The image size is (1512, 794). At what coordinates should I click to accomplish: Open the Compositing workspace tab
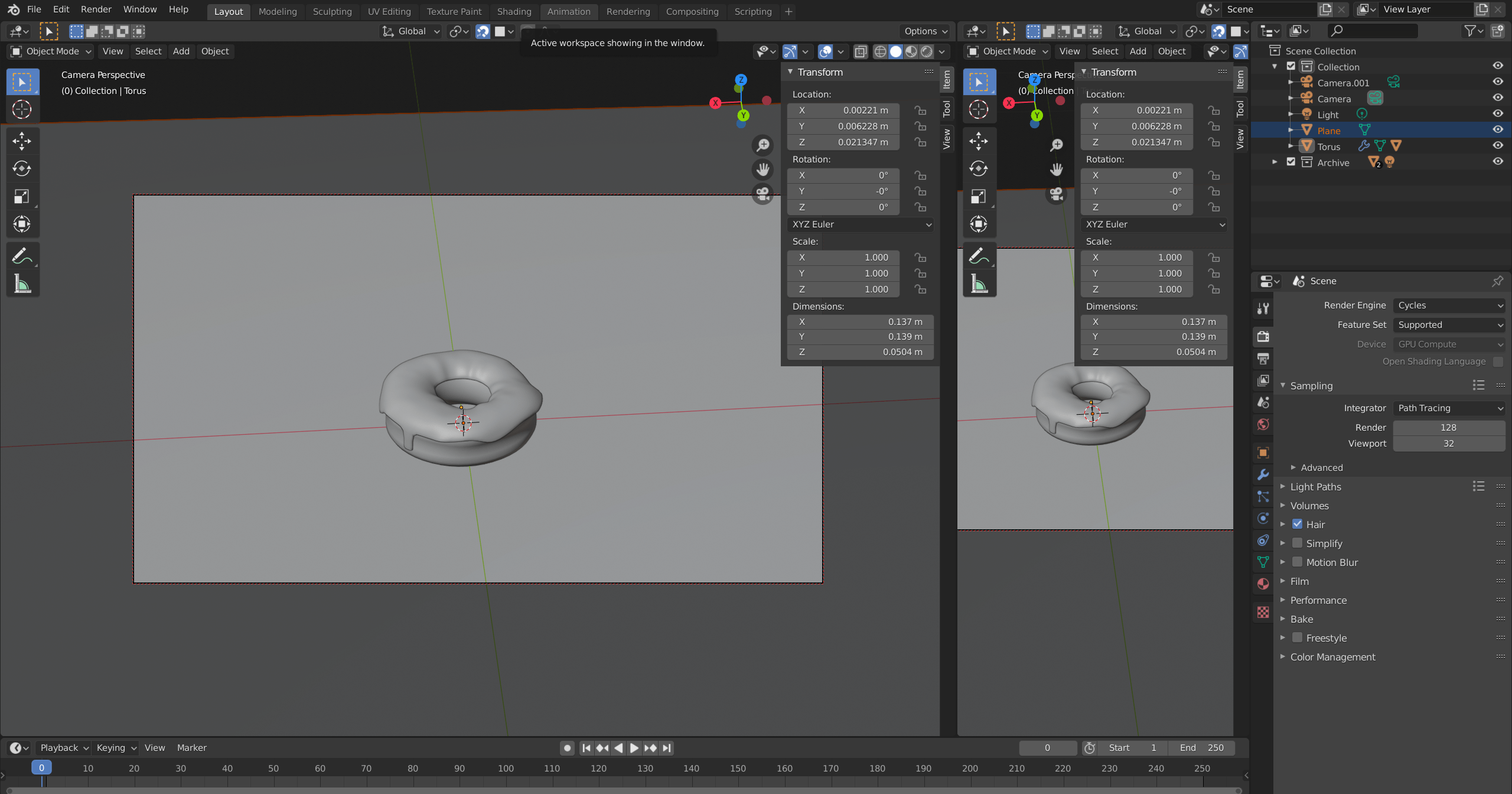point(692,11)
